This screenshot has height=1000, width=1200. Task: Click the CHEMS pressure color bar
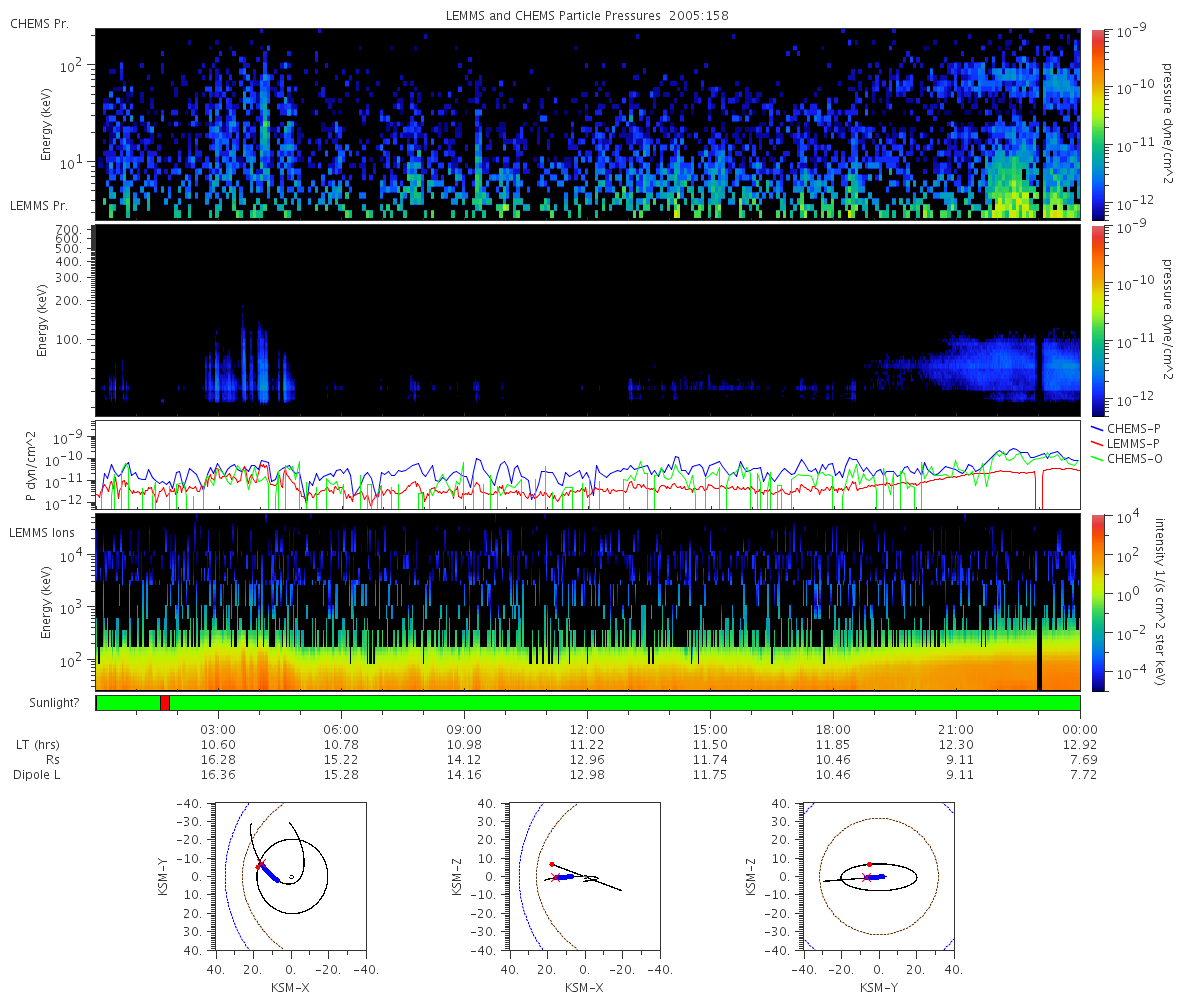point(1097,124)
